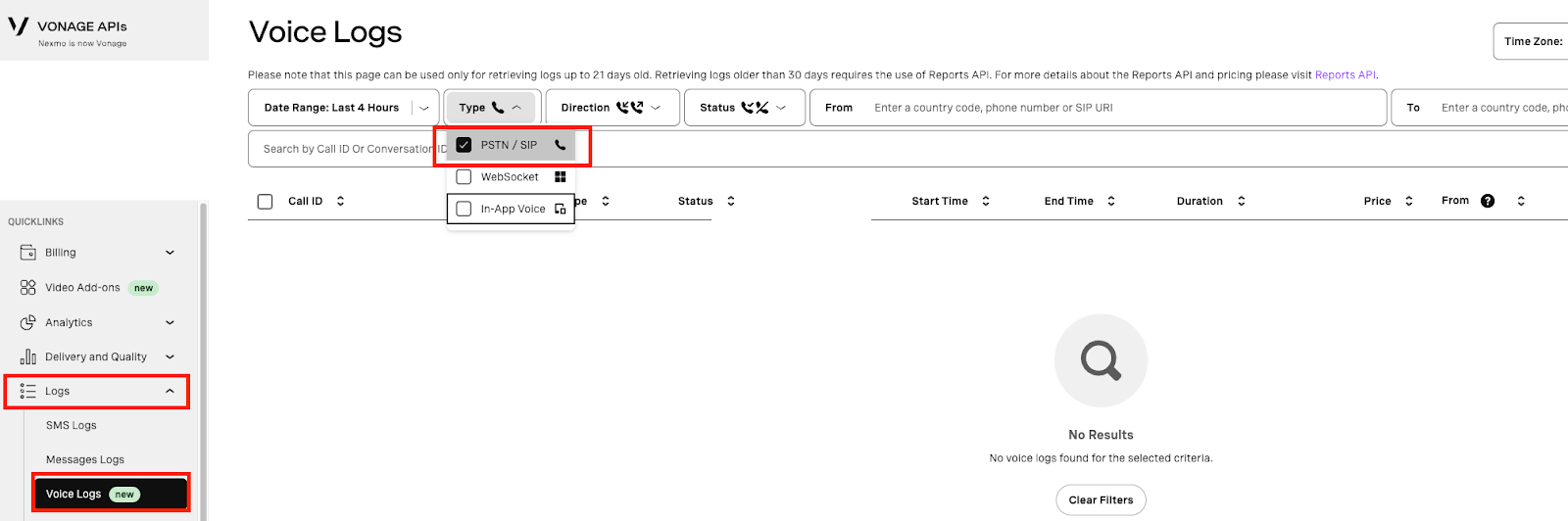Image resolution: width=1568 pixels, height=521 pixels.
Task: Click the Delivery and Quality bar chart icon
Action: (x=28, y=356)
